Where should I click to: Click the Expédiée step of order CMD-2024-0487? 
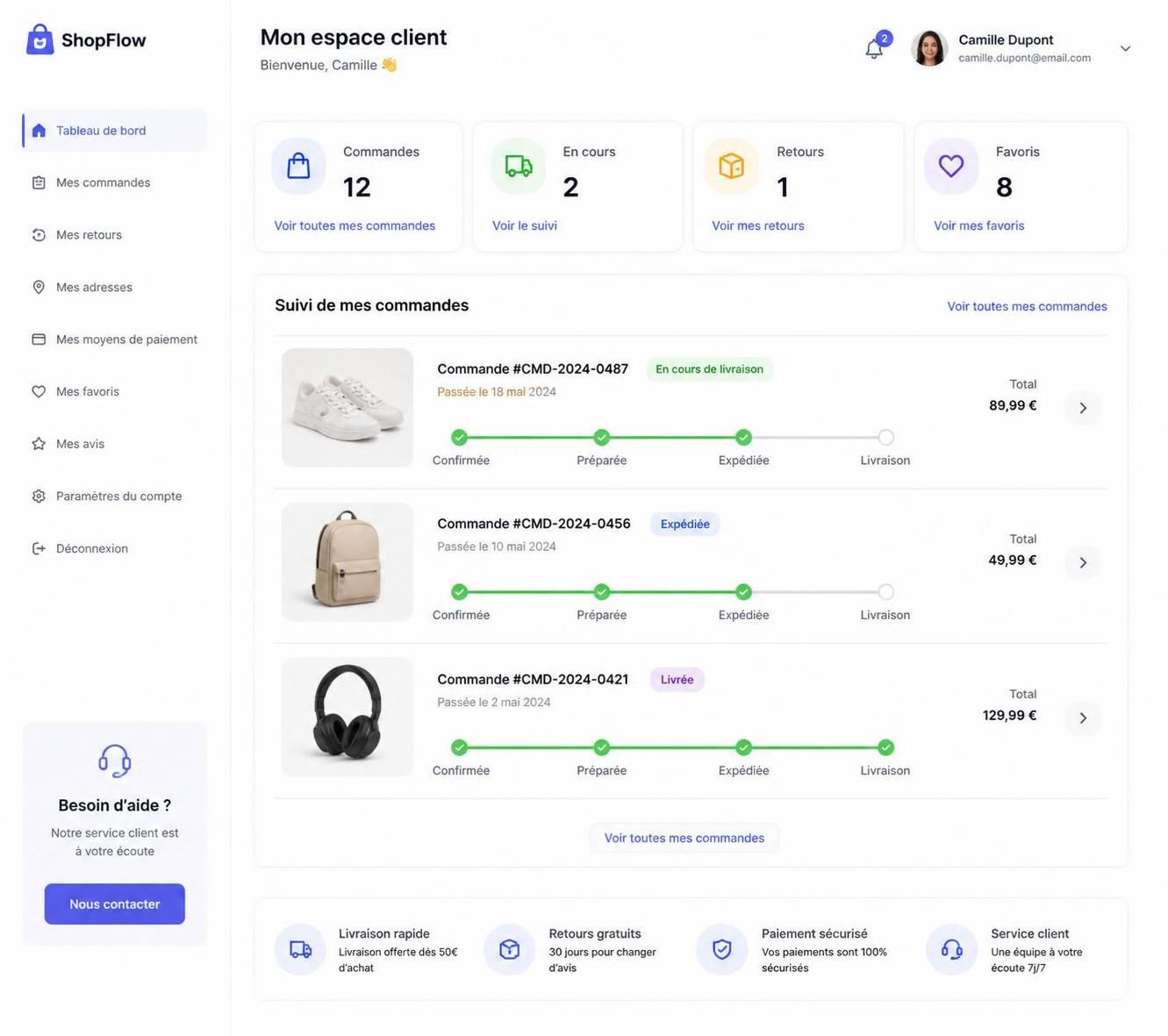tap(743, 437)
